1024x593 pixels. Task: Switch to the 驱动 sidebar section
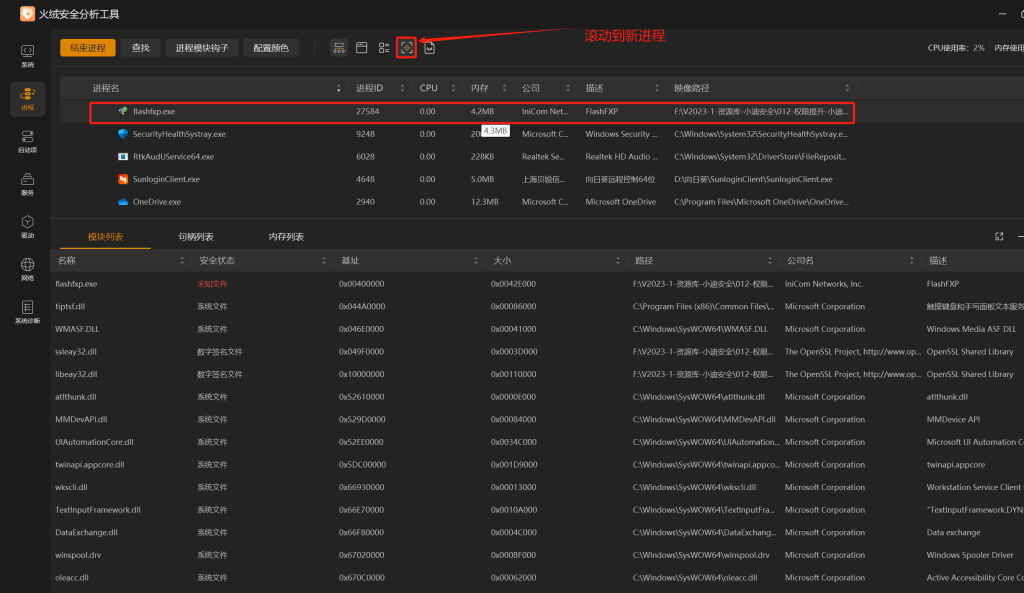pyautogui.click(x=27, y=227)
